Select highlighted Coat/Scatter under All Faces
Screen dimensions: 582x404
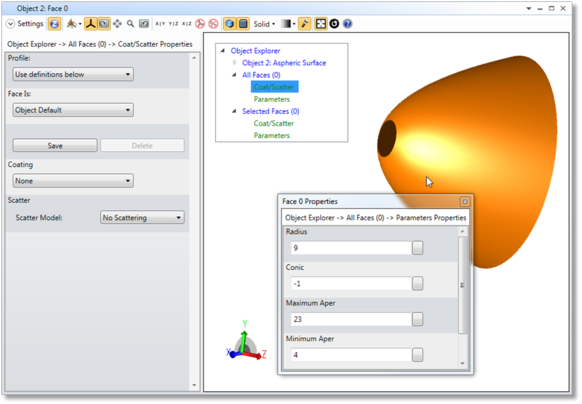pos(274,87)
